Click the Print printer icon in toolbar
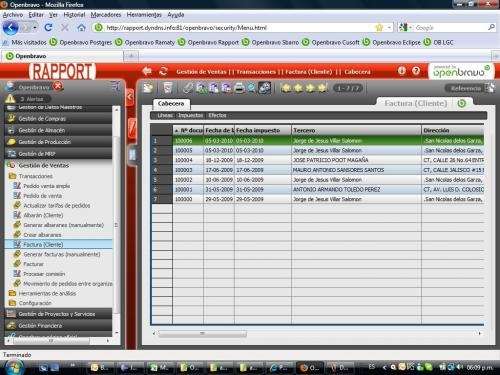 pos(239,88)
